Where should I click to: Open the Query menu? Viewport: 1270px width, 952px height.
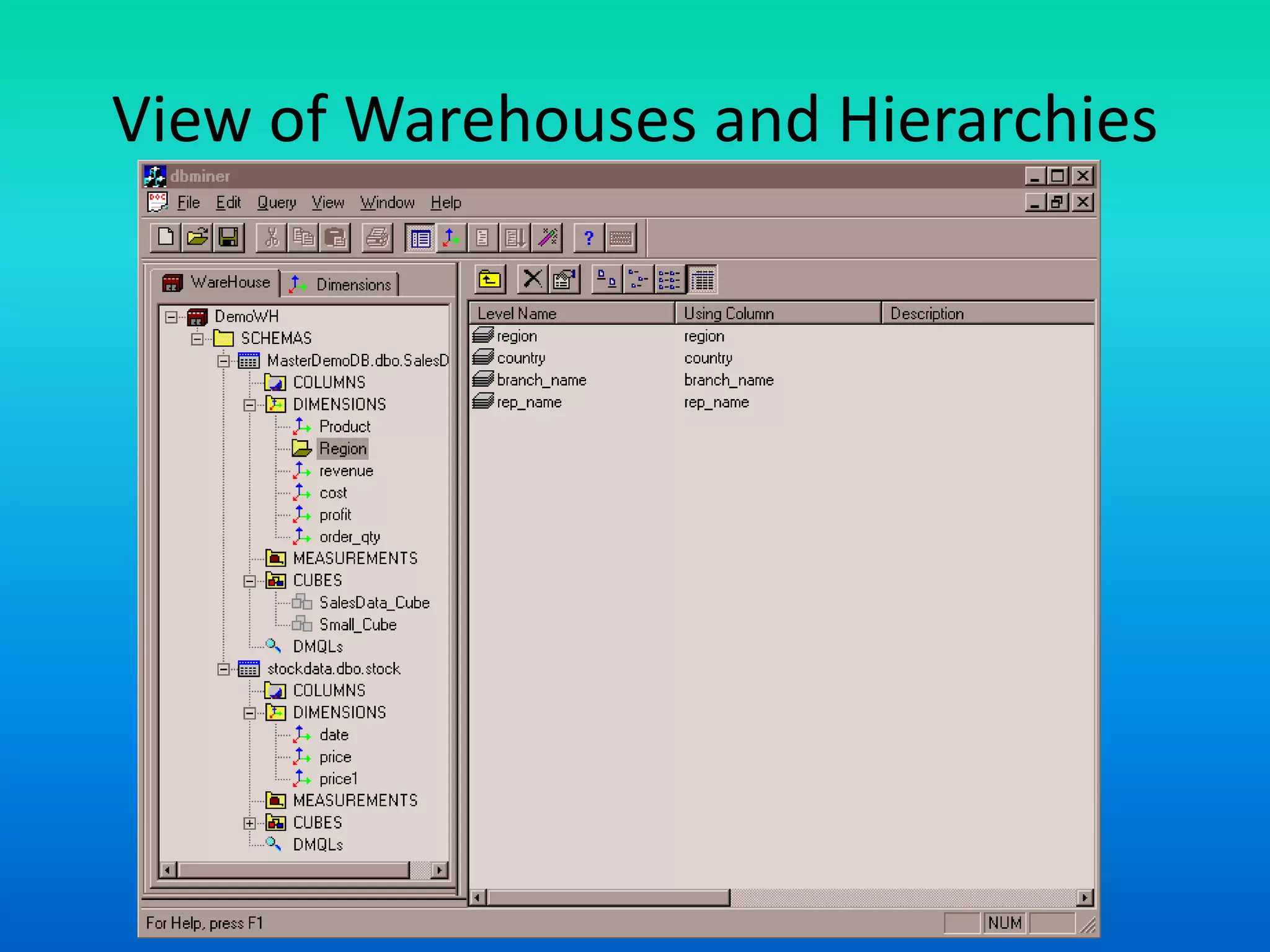277,203
